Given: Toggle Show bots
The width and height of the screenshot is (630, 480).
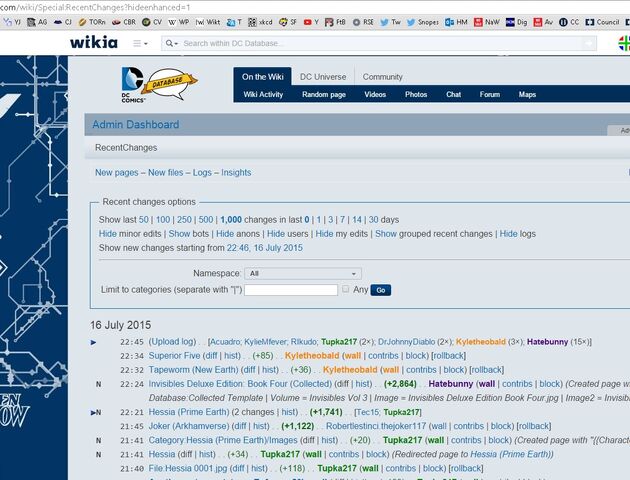Looking at the screenshot, I should 179,234.
